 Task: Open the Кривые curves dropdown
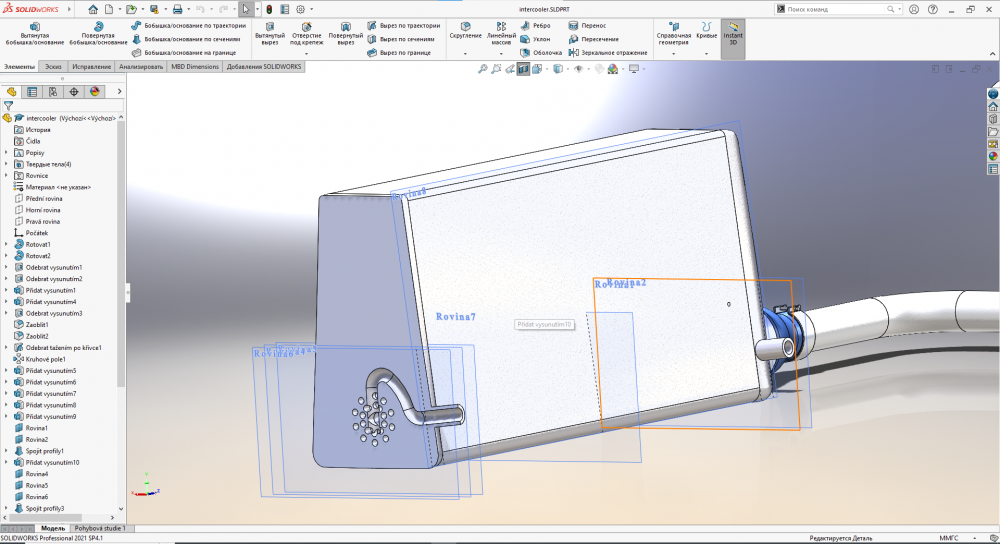click(706, 53)
